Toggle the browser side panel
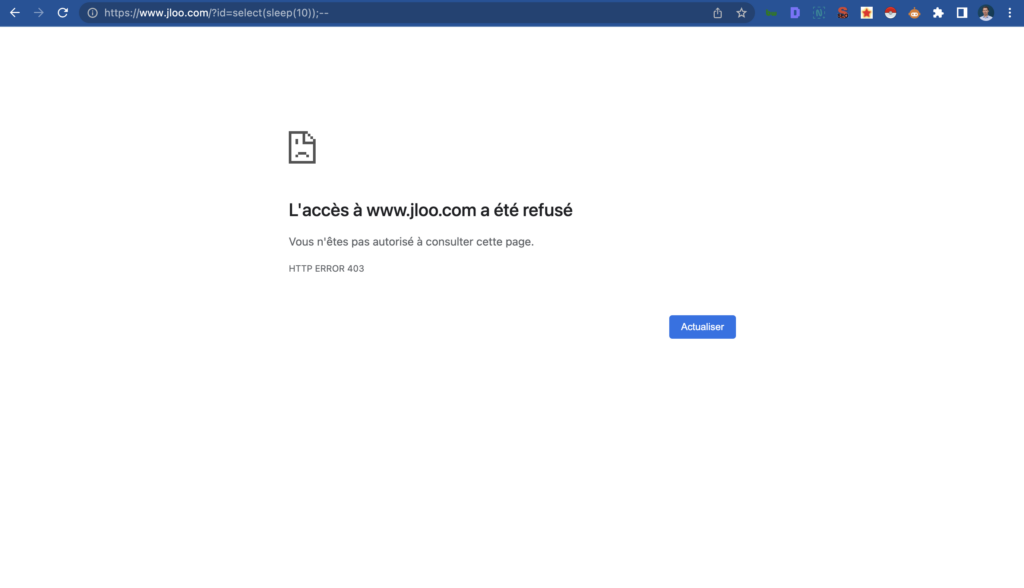Image resolution: width=1024 pixels, height=588 pixels. click(962, 12)
